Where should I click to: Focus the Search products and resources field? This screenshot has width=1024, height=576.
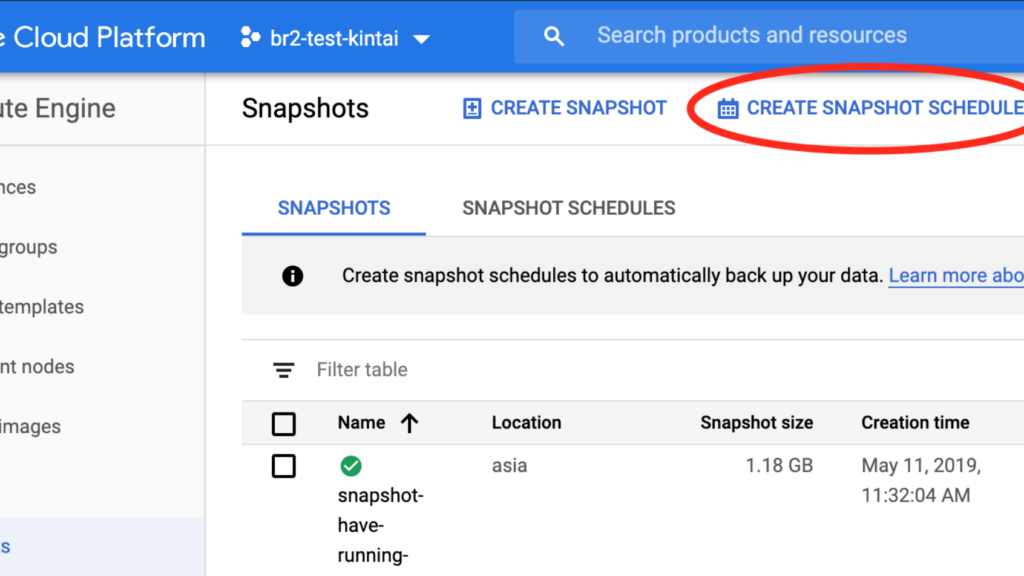tap(752, 36)
